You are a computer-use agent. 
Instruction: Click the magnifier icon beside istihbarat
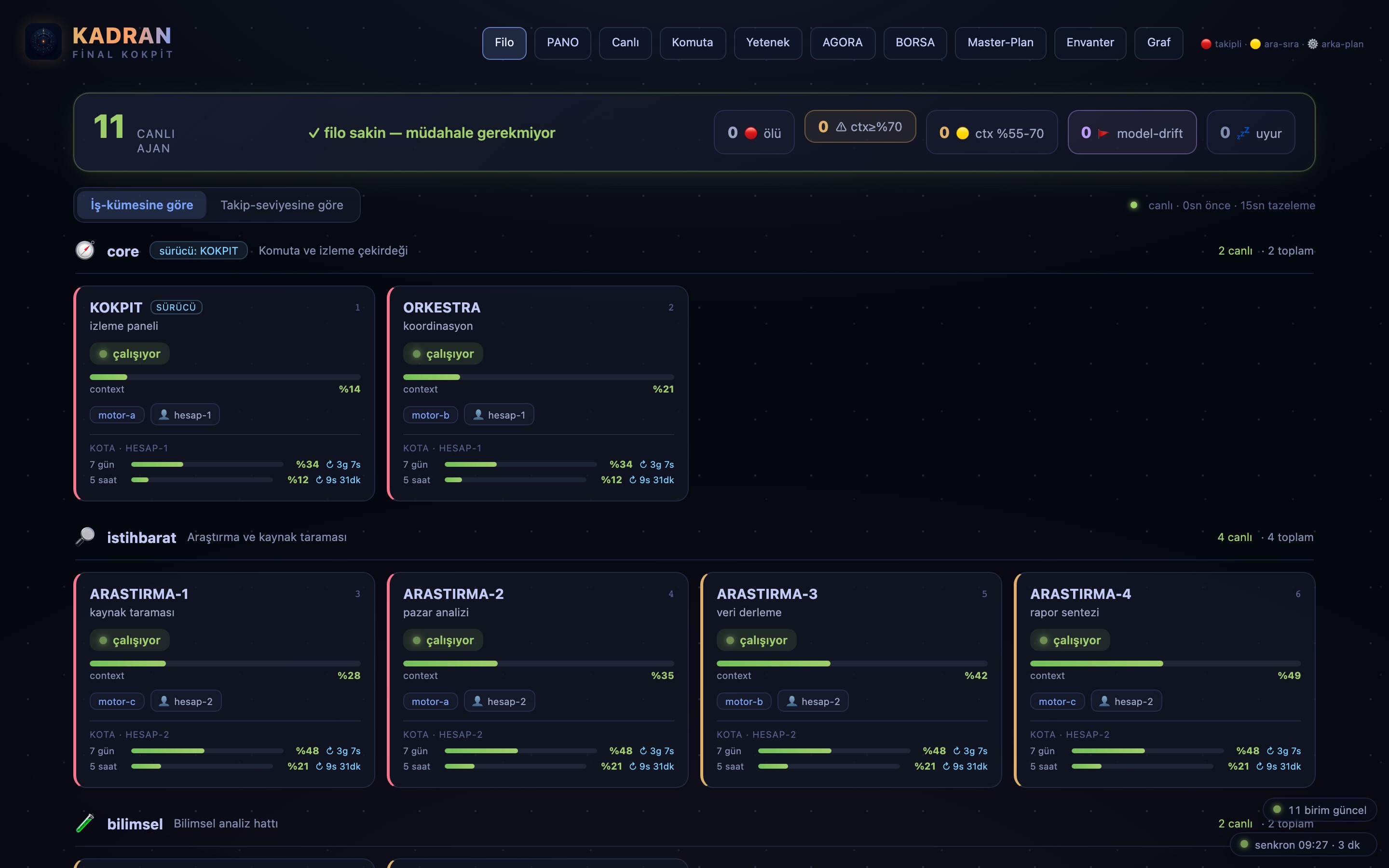pos(85,536)
